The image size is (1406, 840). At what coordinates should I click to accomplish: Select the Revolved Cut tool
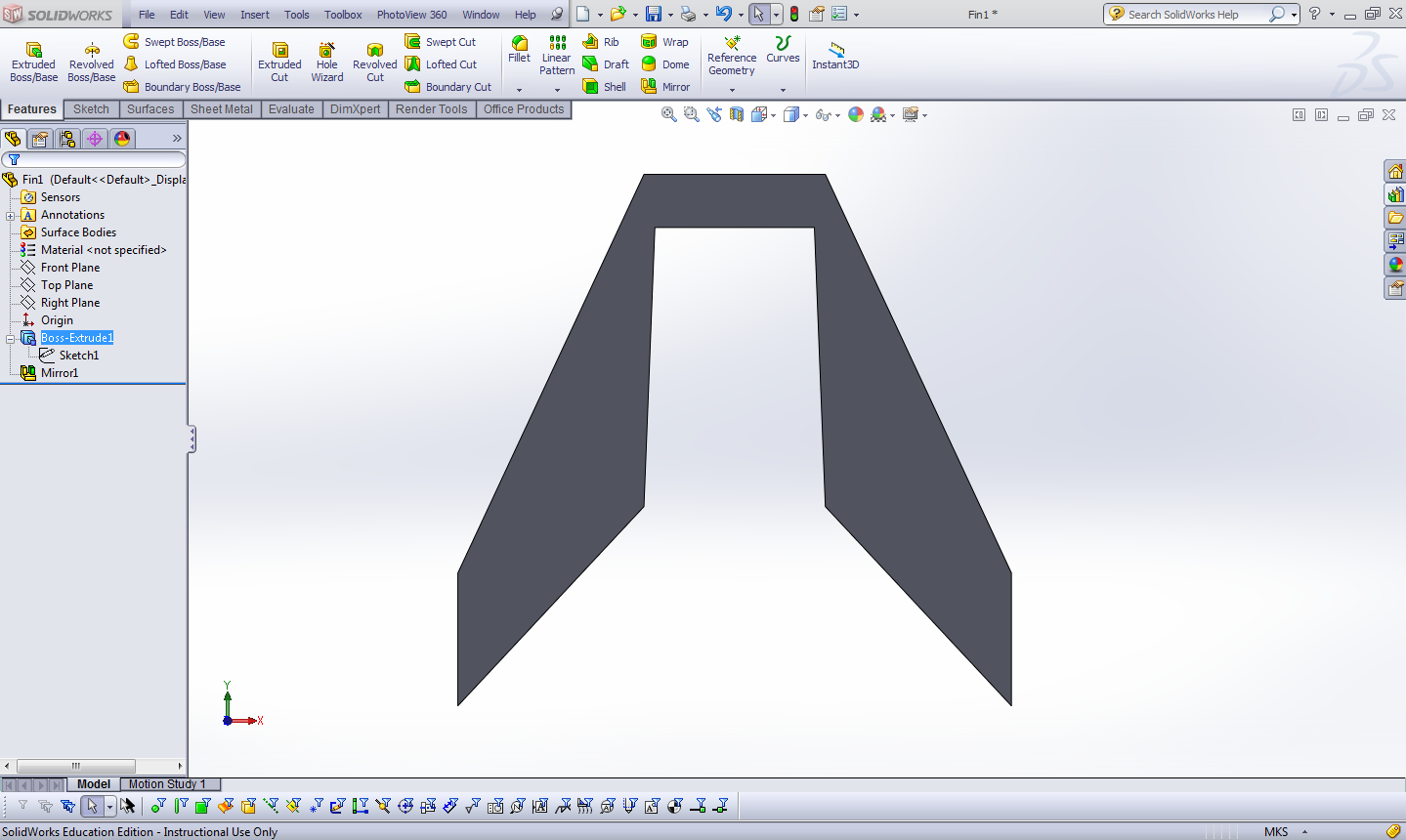pos(375,62)
